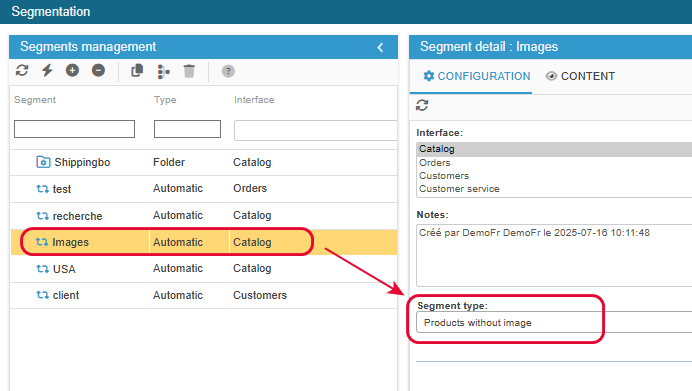The height and width of the screenshot is (391, 692).
Task: Select the client segment row
Action: point(203,295)
